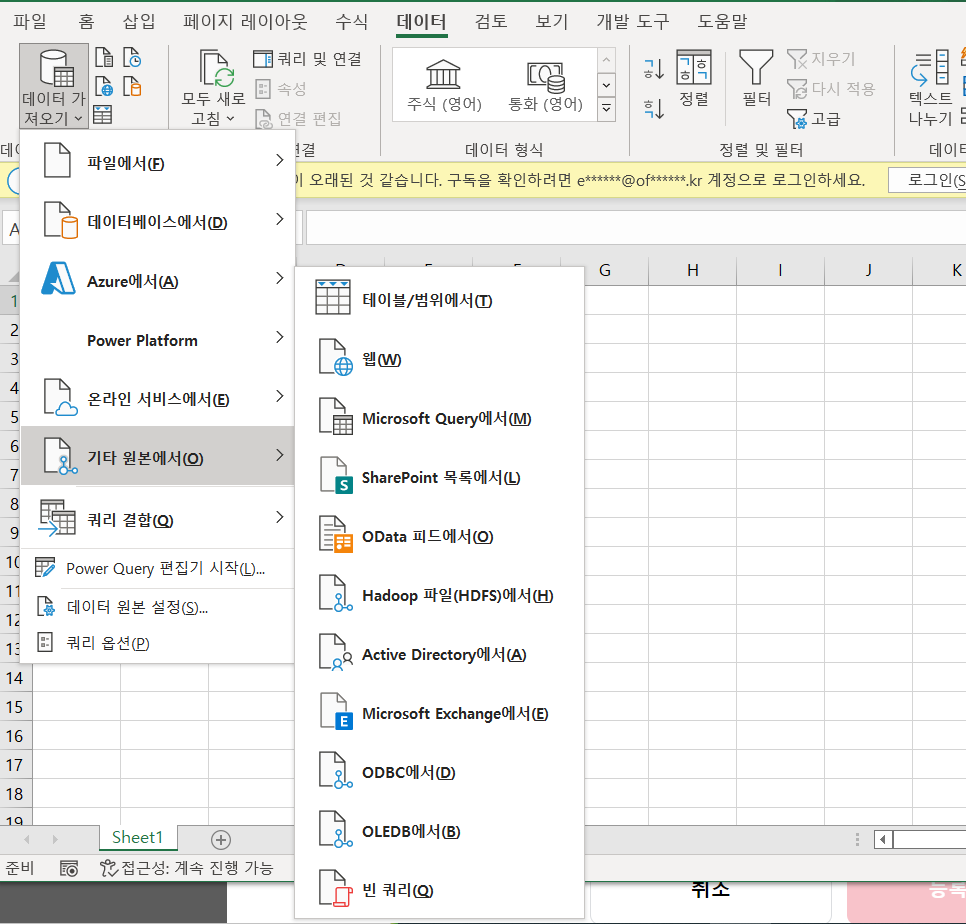Image resolution: width=966 pixels, height=924 pixels.
Task: Click 접근성: 계속 진행 가능 status
Action: pos(187,868)
